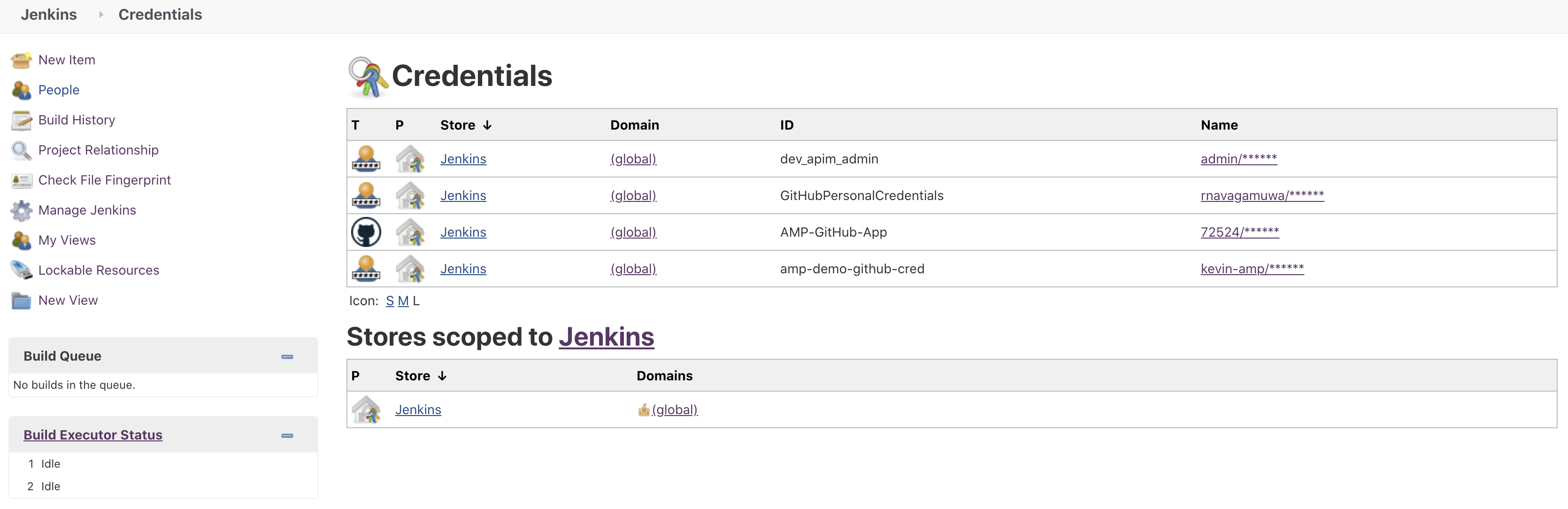
Task: Click the My Views icon
Action: pyautogui.click(x=21, y=240)
